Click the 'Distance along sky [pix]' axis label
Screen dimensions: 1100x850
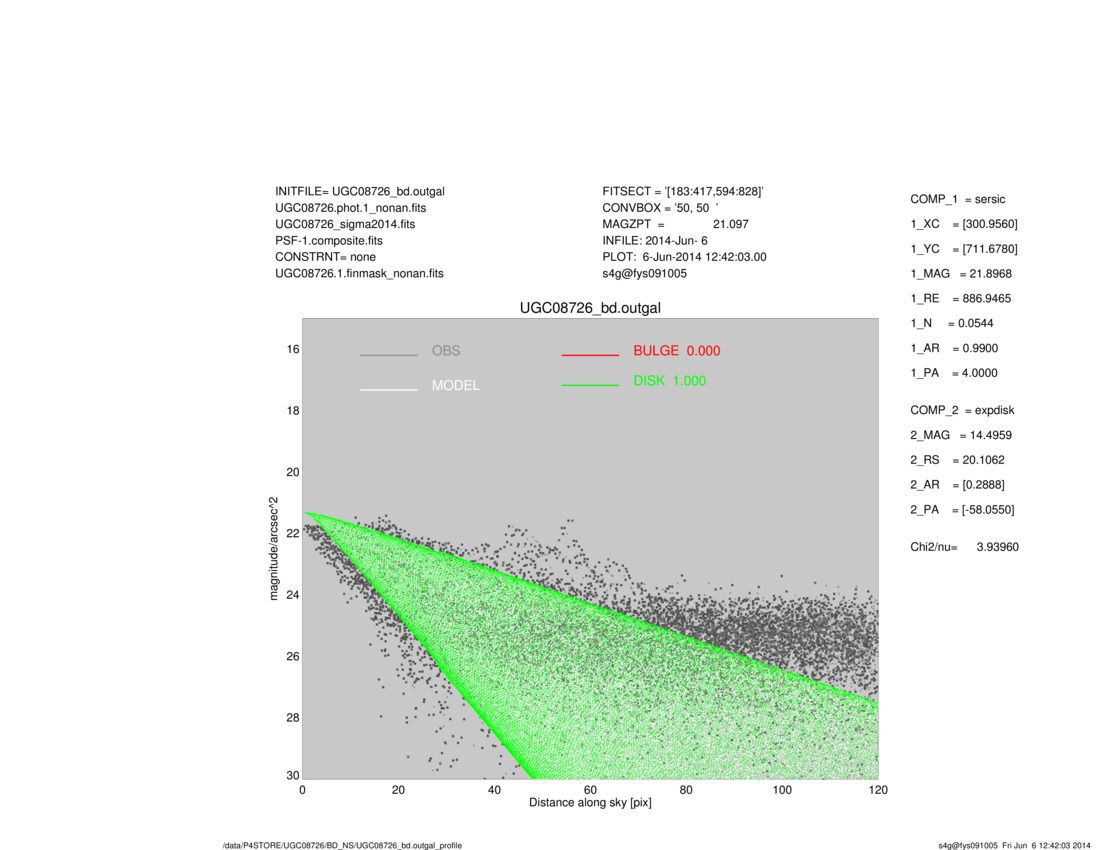[x=590, y=803]
